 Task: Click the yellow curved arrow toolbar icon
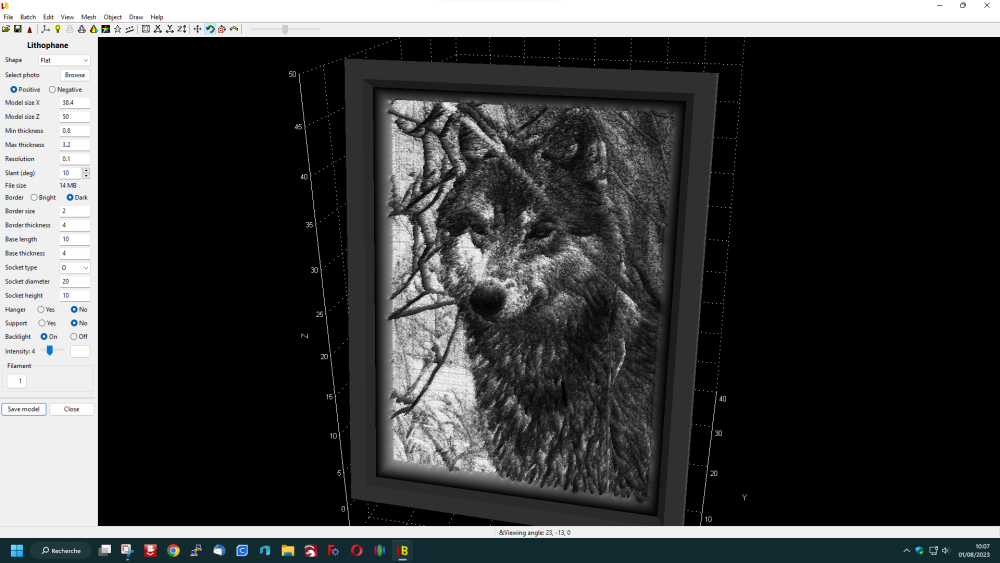(234, 29)
